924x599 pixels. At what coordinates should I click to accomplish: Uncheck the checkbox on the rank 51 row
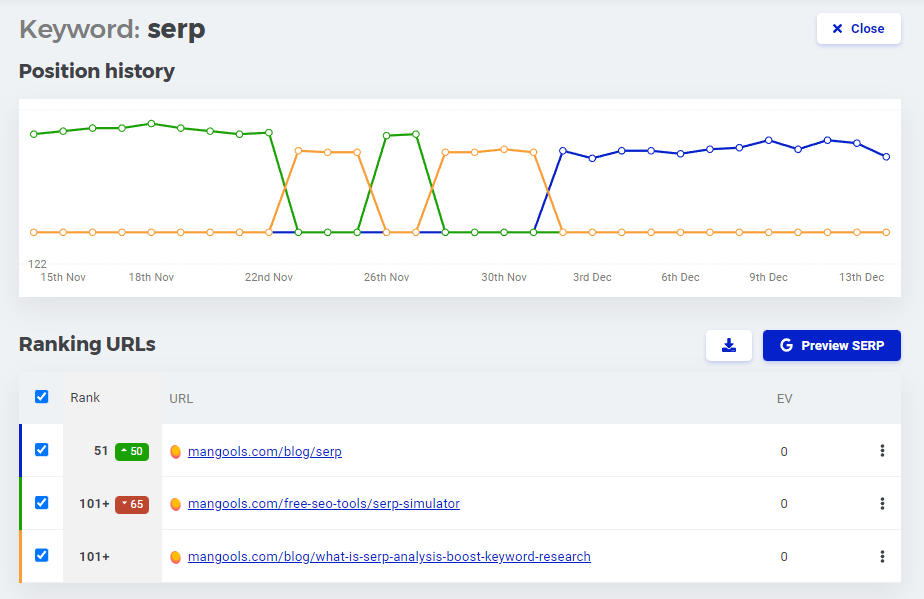tap(41, 450)
